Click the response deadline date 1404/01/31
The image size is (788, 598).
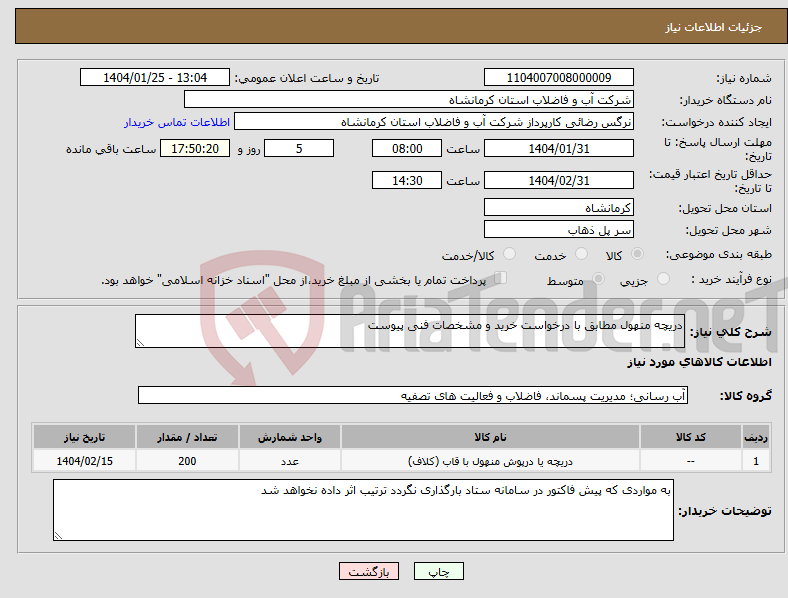click(558, 149)
